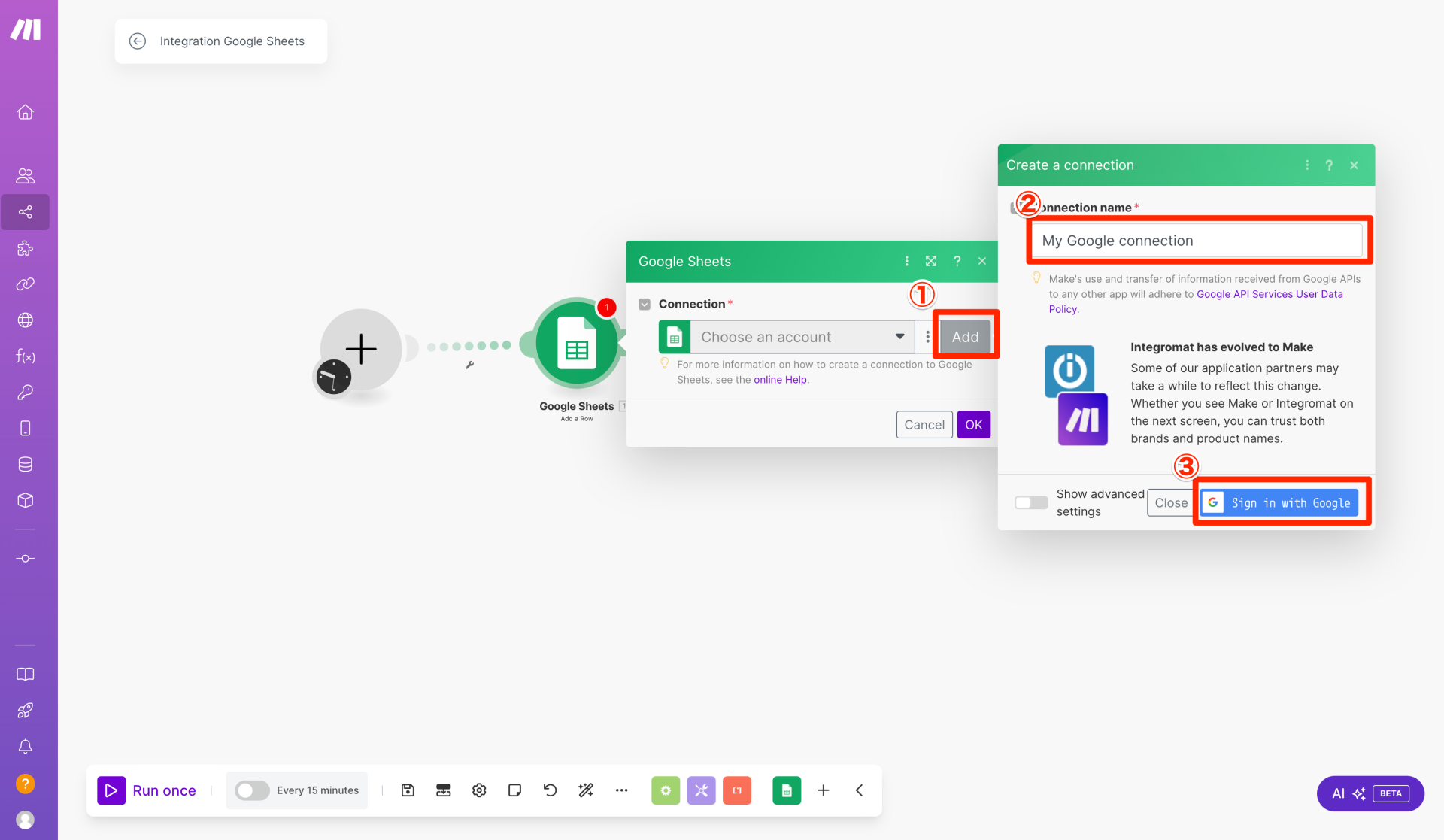Open the AI BETA assistant button
This screenshot has width=1444, height=840.
(x=1370, y=793)
